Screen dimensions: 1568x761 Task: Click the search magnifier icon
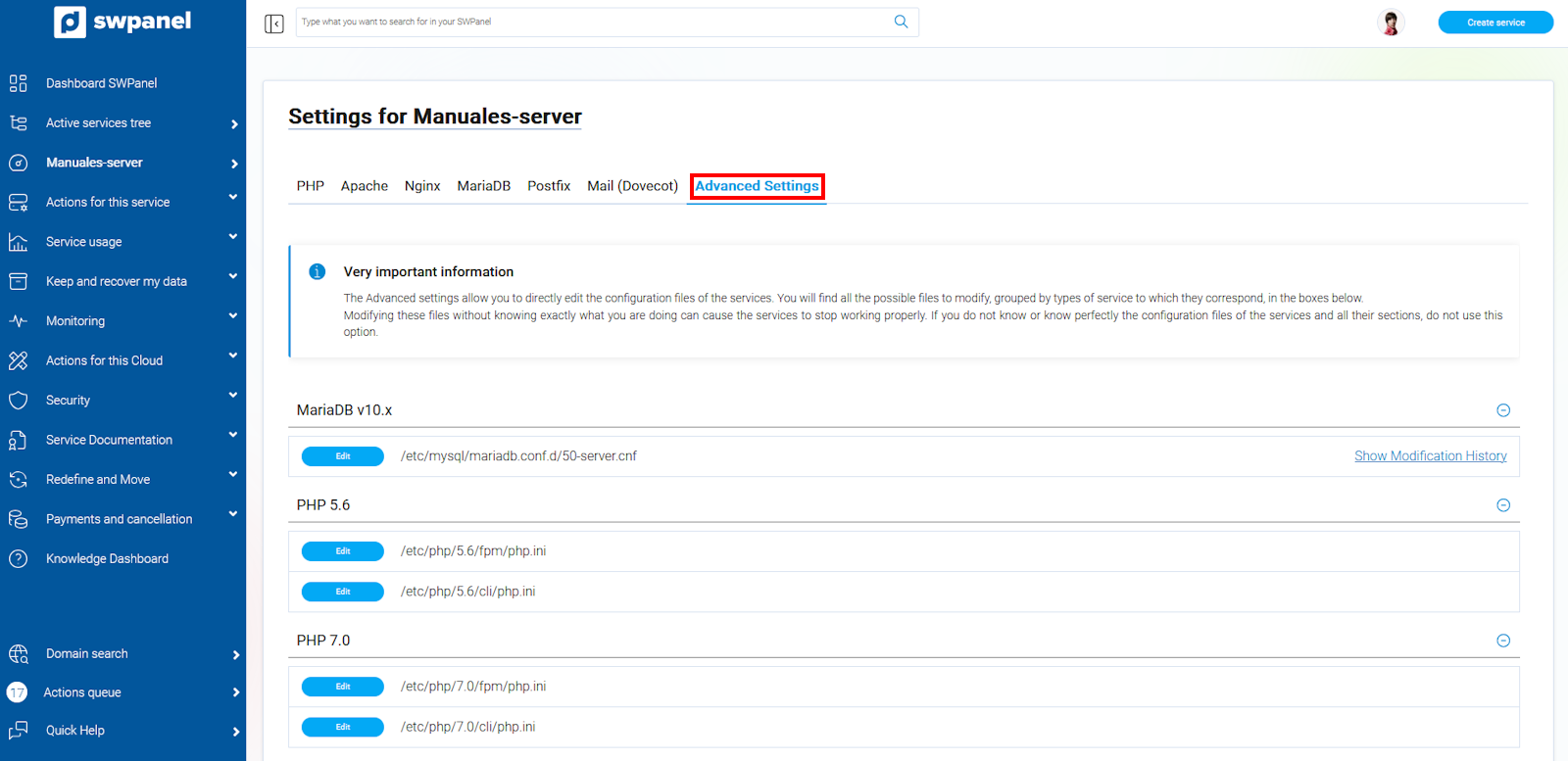(901, 22)
